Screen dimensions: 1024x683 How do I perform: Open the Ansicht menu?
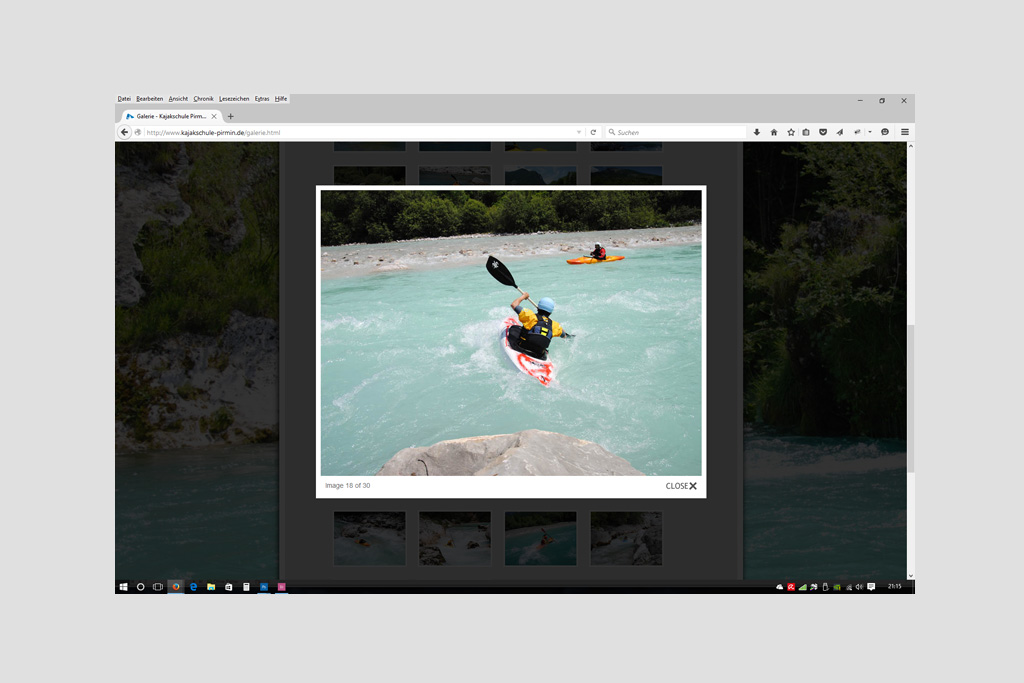tap(178, 99)
